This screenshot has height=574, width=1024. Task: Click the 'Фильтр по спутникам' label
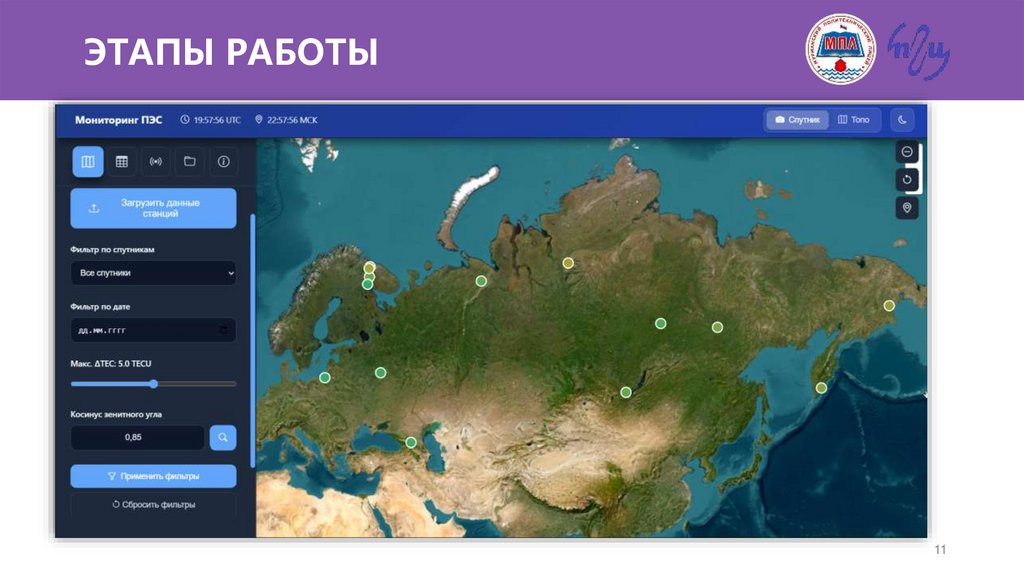point(112,249)
